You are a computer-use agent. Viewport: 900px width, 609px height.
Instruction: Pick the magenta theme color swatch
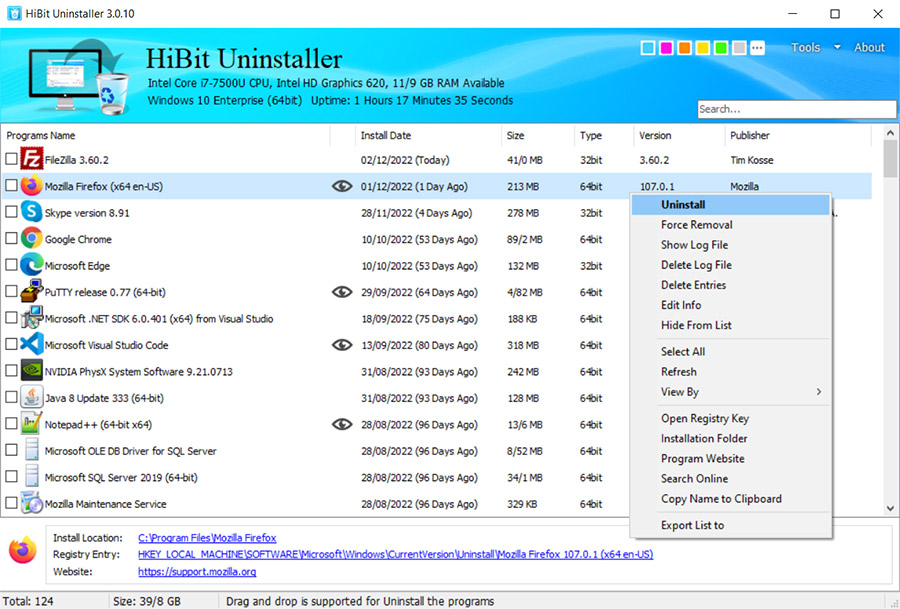tap(664, 47)
